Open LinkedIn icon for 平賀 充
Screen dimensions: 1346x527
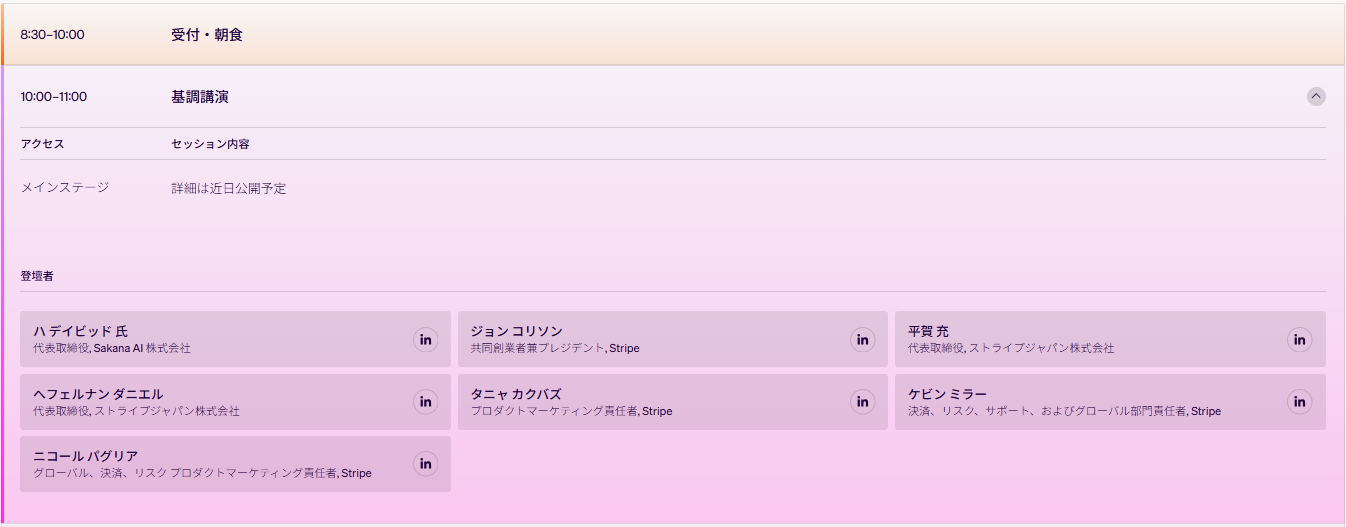coord(1300,339)
